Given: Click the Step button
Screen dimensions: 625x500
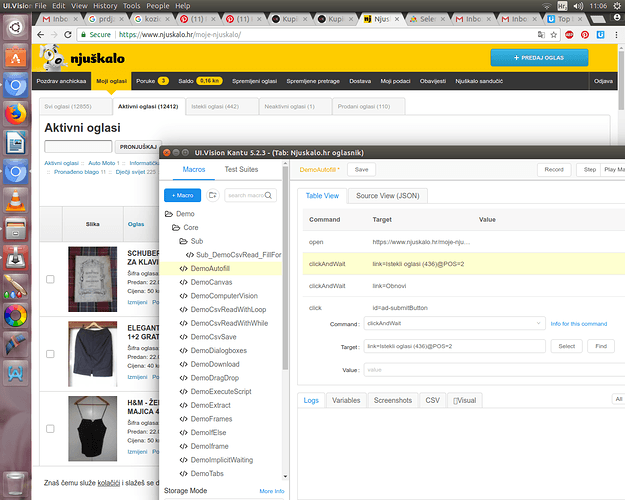Looking at the screenshot, I should 590,170.
